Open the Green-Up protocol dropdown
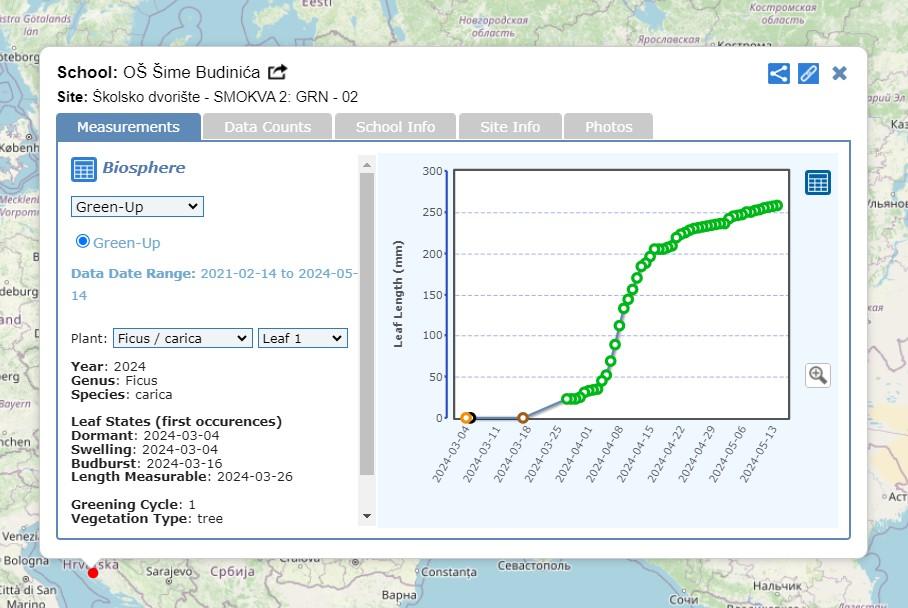The height and width of the screenshot is (608, 908). click(137, 207)
